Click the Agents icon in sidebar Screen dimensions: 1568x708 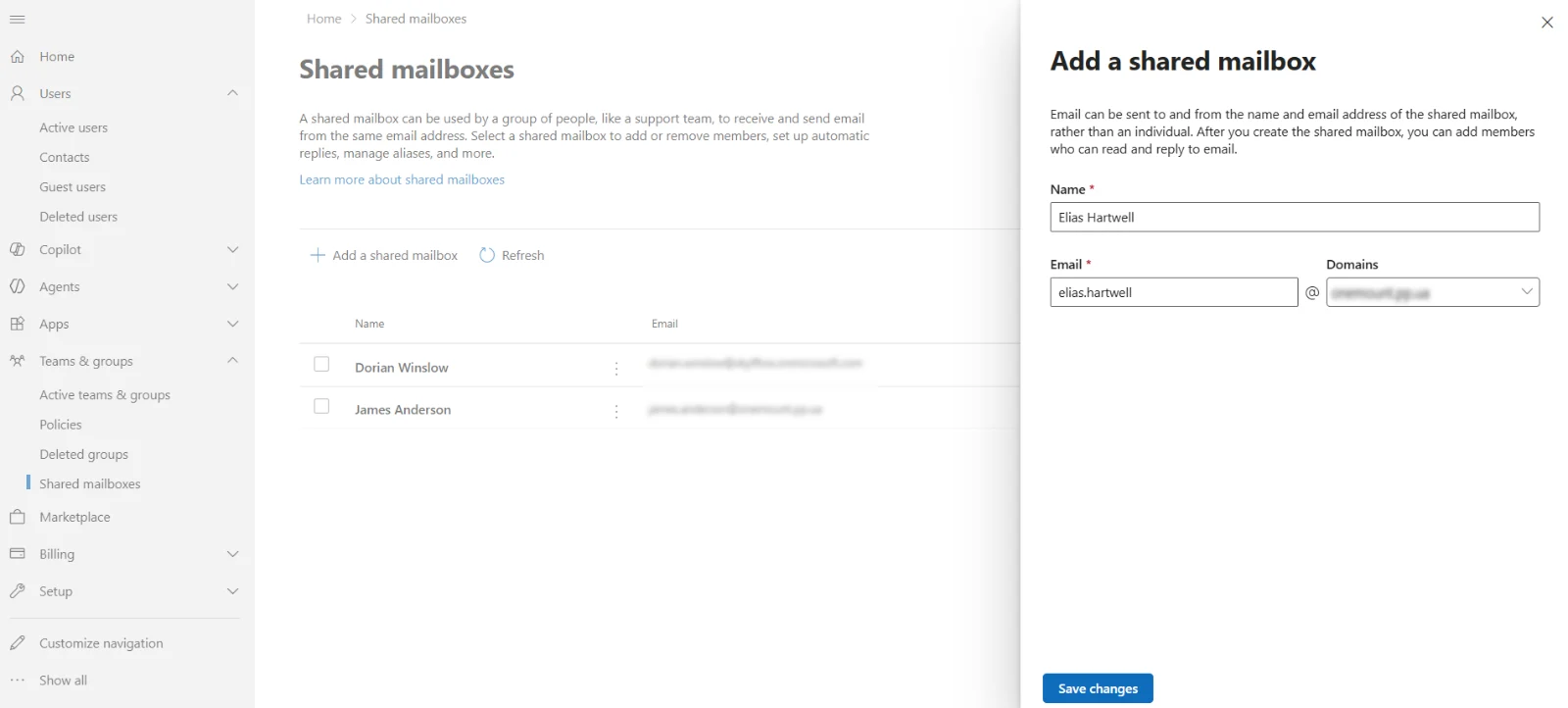pyautogui.click(x=17, y=286)
